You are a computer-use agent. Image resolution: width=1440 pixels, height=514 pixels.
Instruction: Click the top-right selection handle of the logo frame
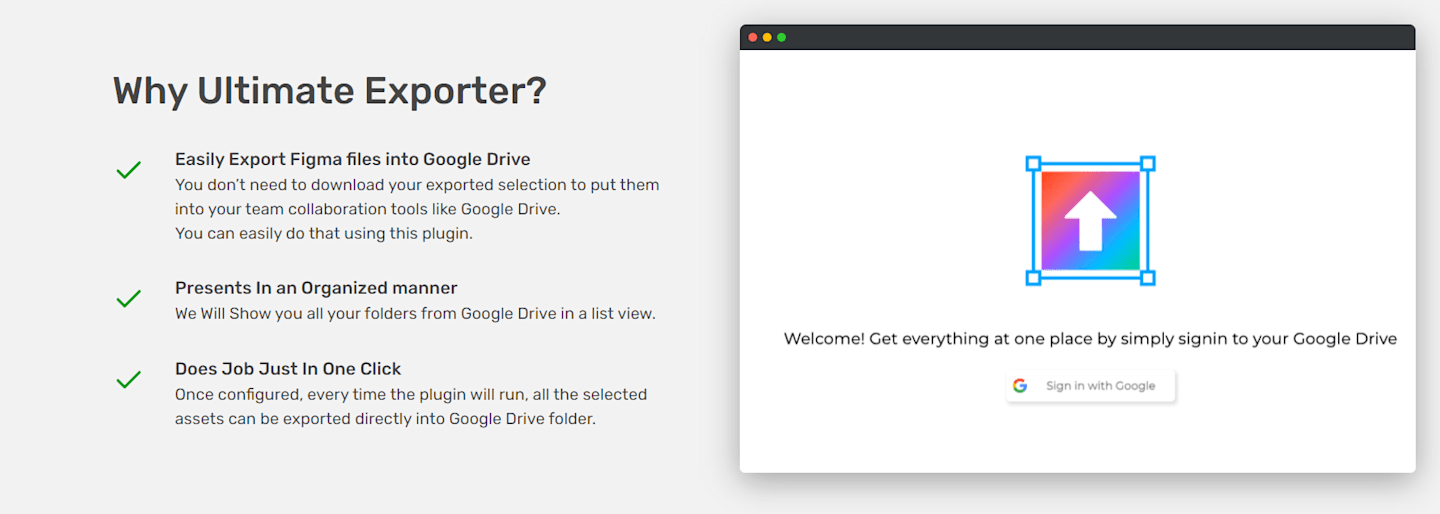pos(1148,163)
